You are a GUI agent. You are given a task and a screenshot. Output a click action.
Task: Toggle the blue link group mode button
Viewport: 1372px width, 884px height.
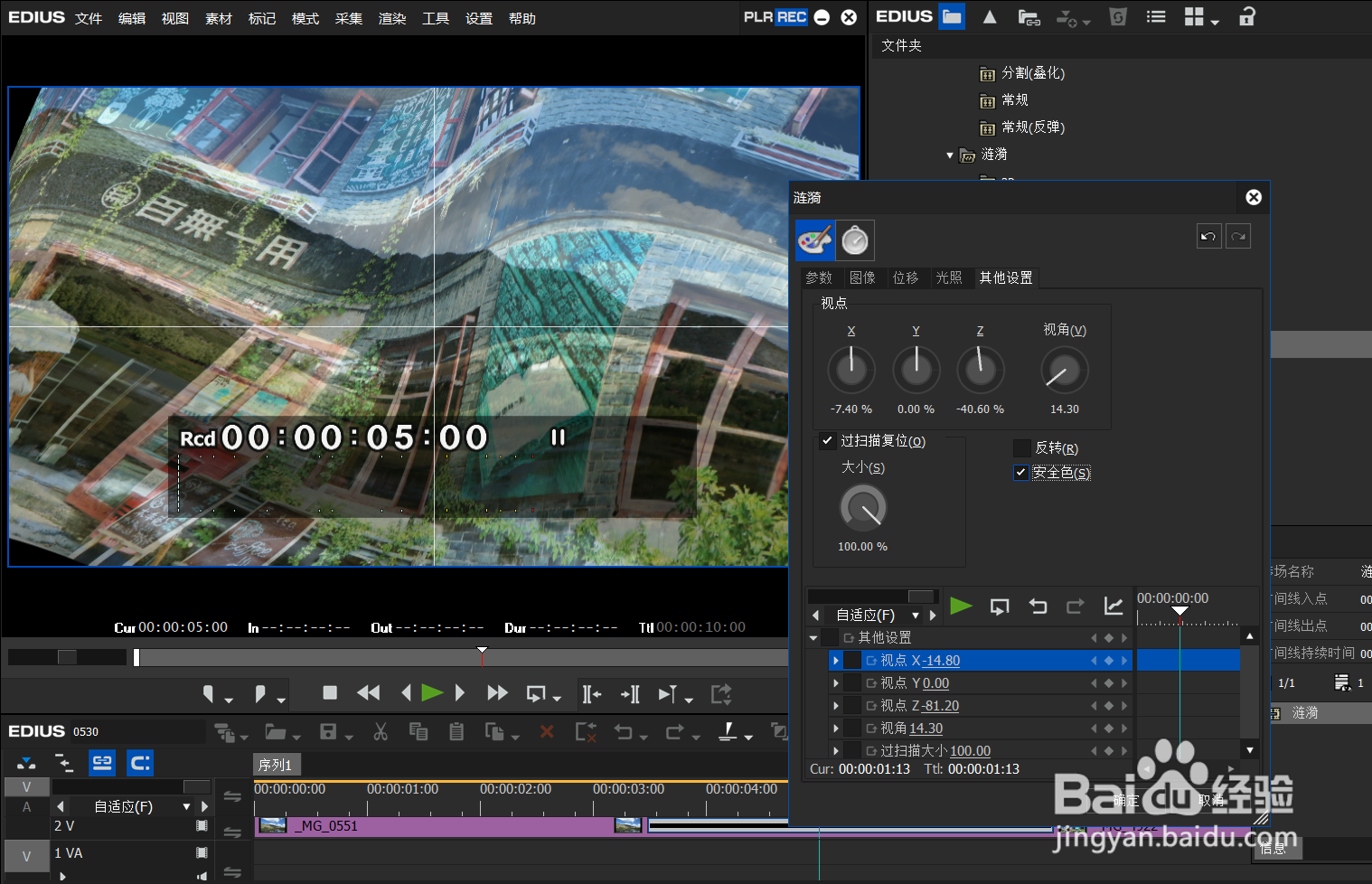coord(102,763)
